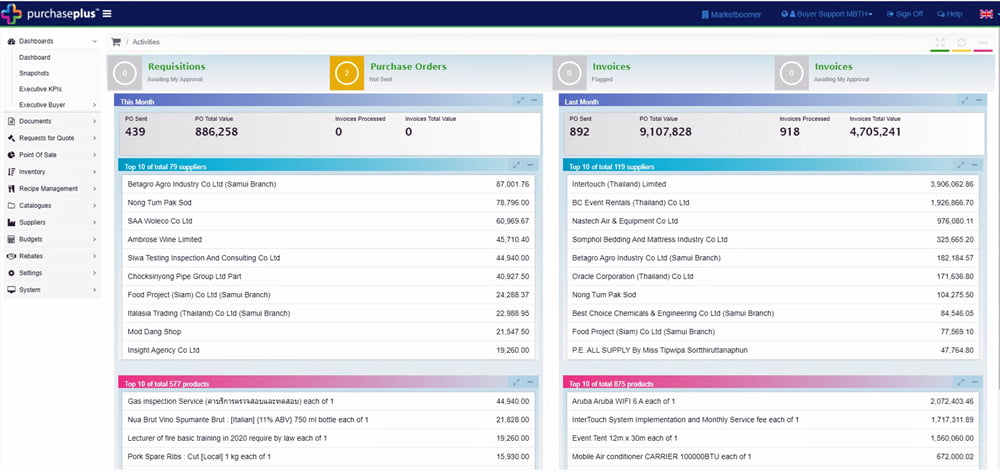Click the Sign Off arrow icon
The width and height of the screenshot is (1000, 473).
point(890,14)
